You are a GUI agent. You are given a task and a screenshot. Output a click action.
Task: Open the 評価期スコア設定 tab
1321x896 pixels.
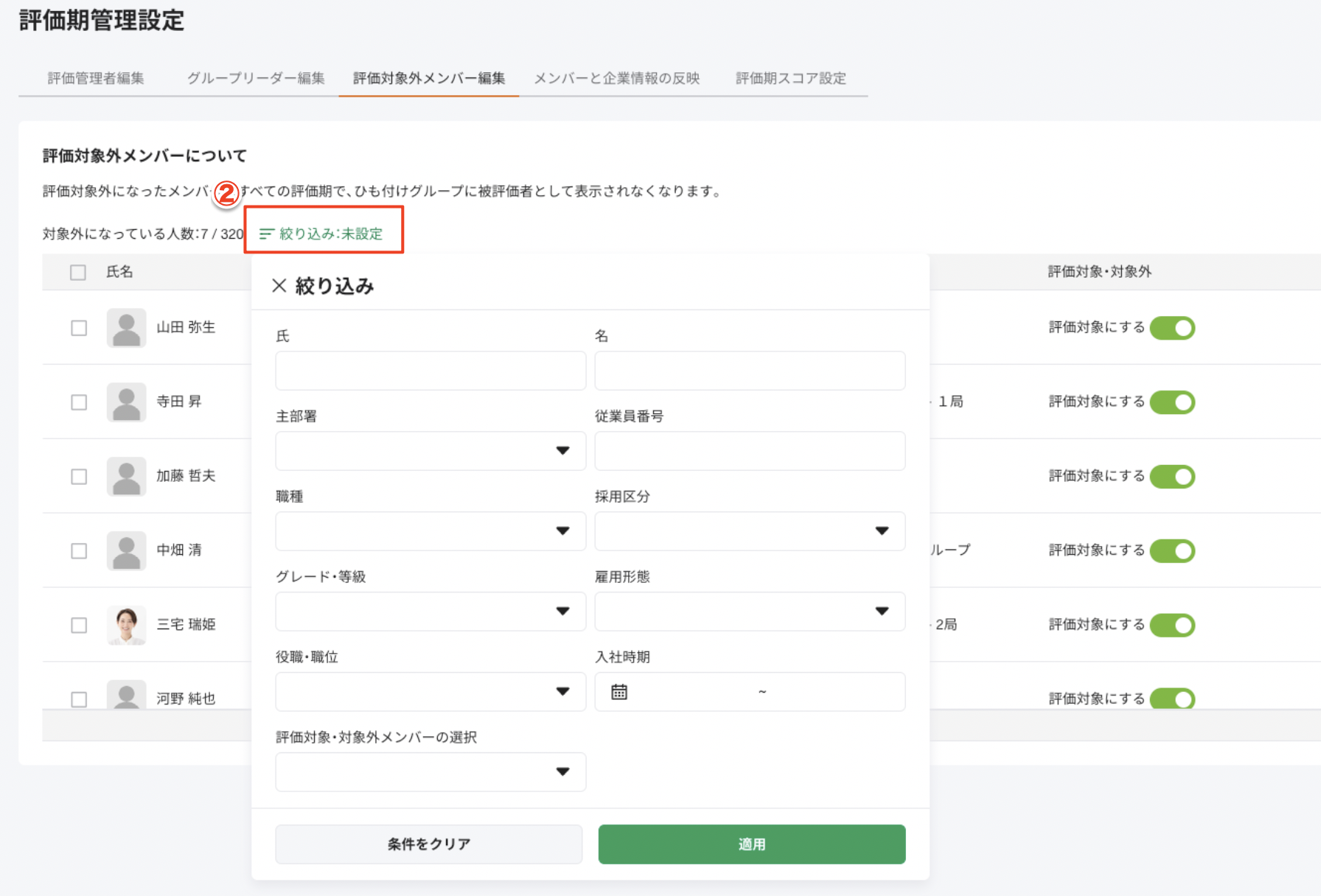tap(791, 78)
